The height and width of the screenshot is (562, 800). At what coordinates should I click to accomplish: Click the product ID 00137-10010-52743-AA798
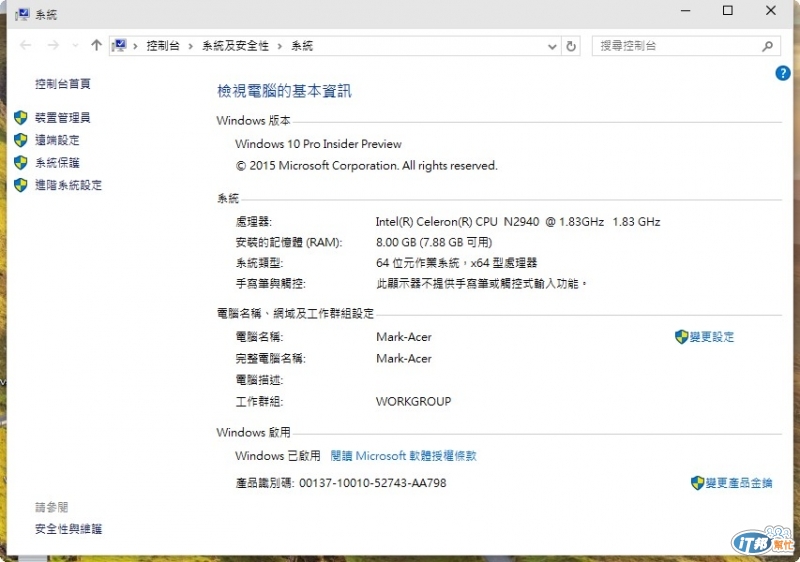372,483
